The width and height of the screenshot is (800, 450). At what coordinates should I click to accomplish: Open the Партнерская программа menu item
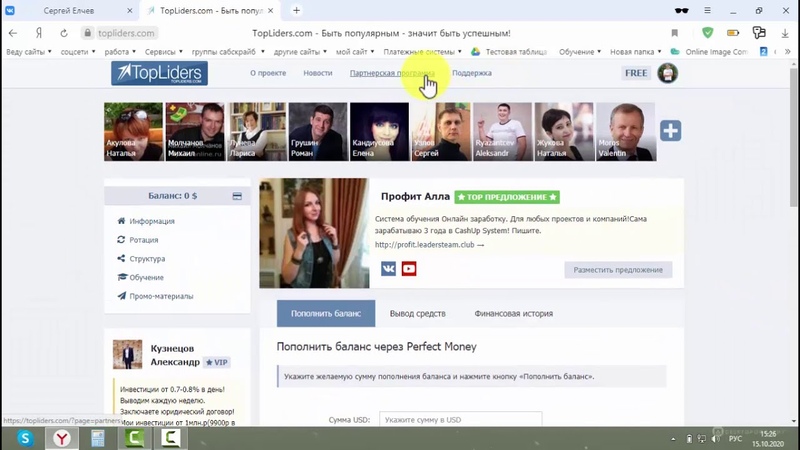(x=392, y=73)
